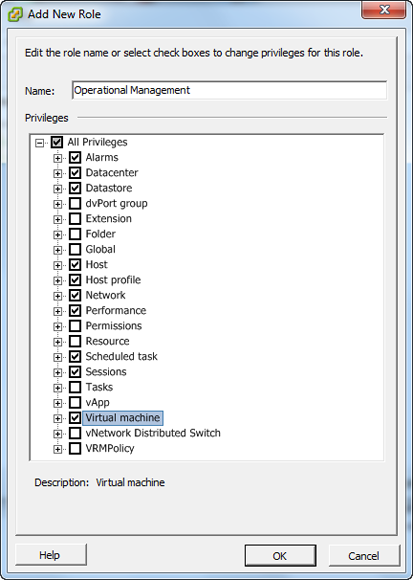
Task: Open Help for this dialog
Action: tap(51, 555)
